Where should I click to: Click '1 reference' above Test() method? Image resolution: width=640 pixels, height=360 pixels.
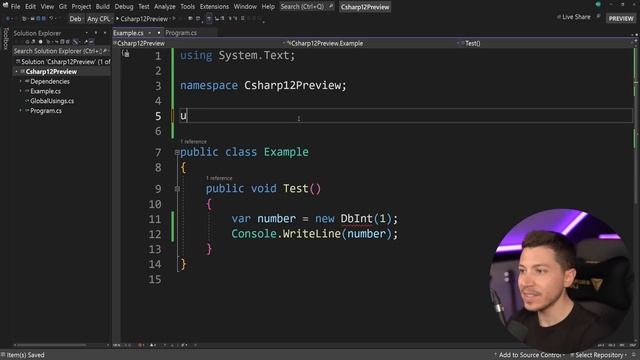click(219, 178)
